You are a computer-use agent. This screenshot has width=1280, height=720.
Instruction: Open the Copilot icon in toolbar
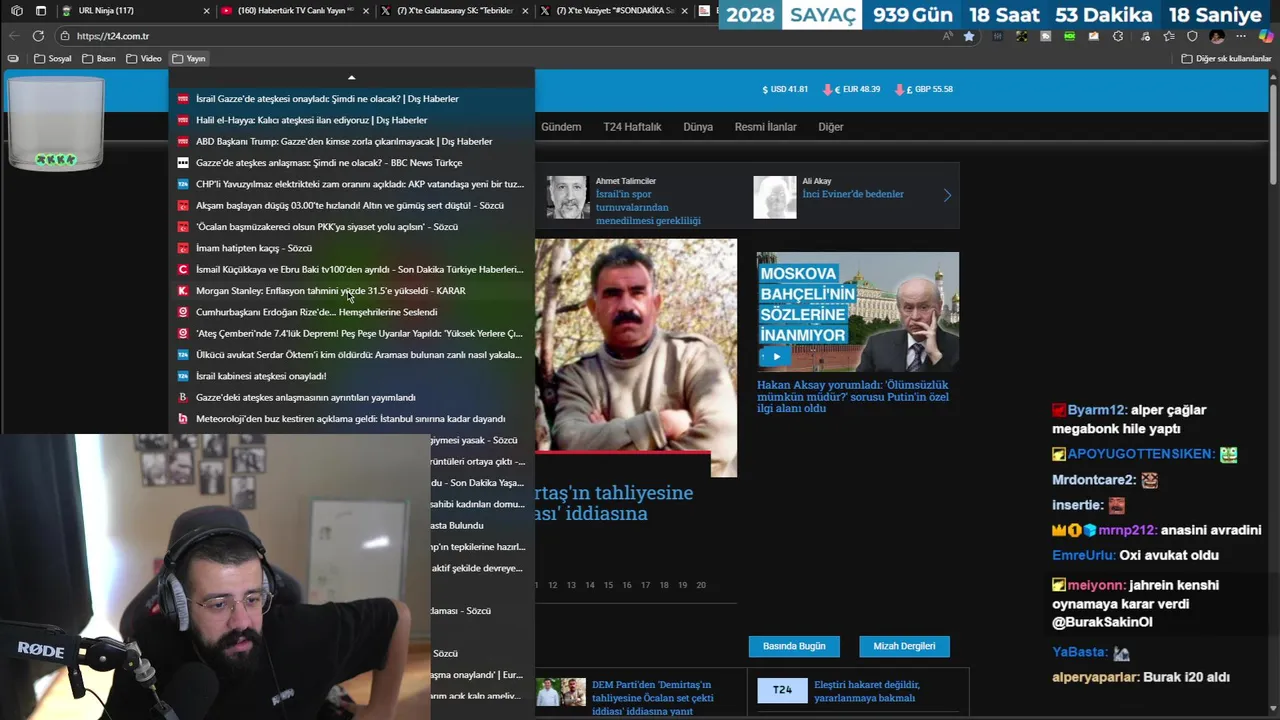click(x=1265, y=36)
